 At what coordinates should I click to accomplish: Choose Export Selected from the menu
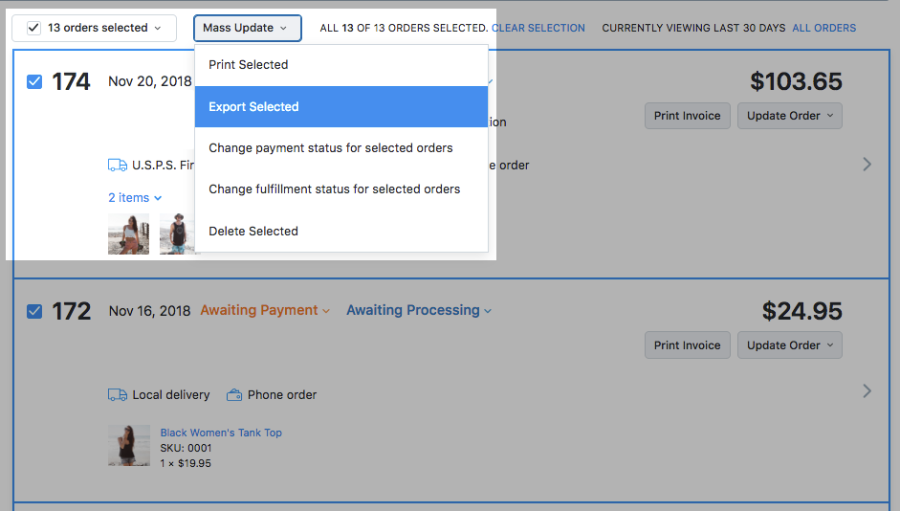pyautogui.click(x=341, y=107)
